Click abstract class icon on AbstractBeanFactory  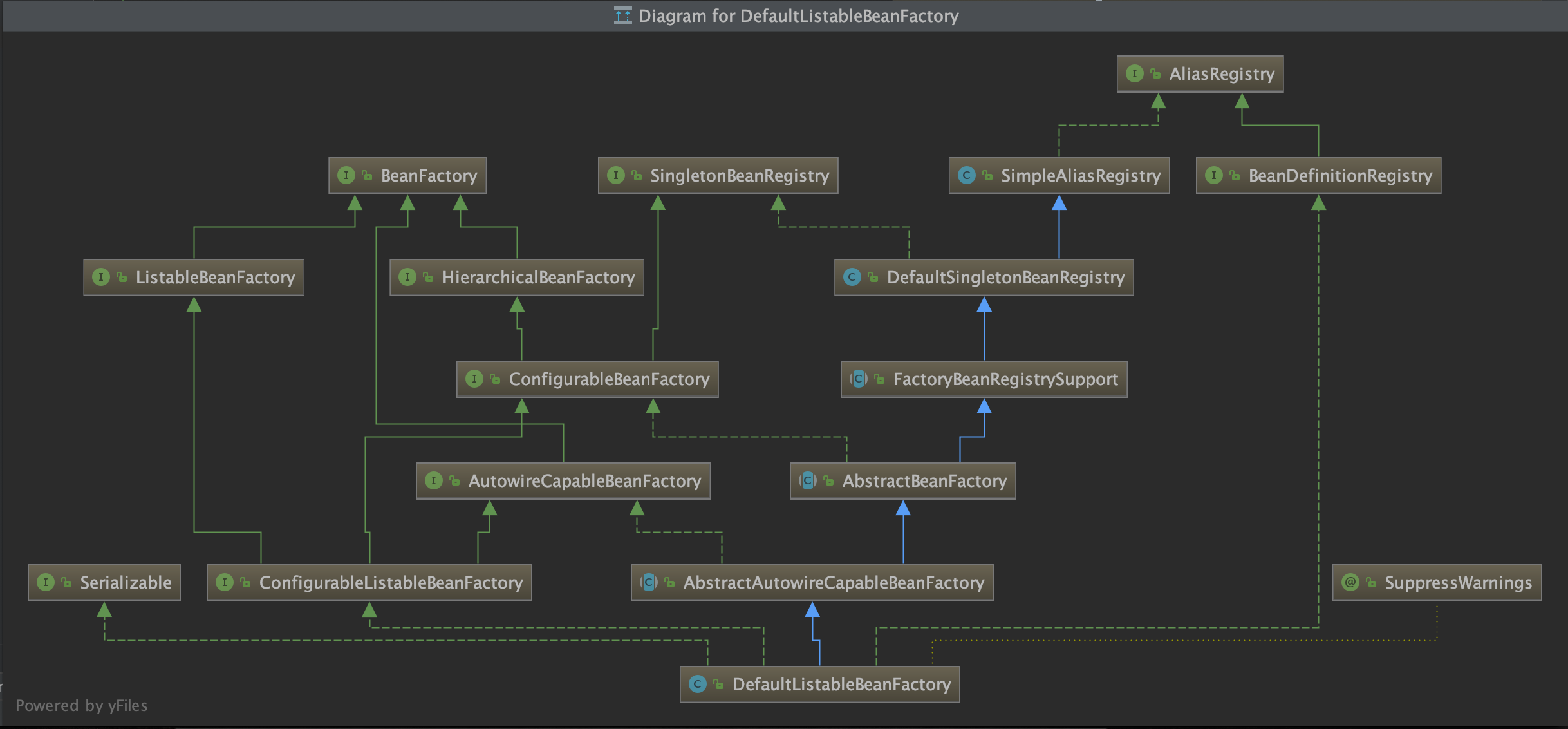click(808, 481)
